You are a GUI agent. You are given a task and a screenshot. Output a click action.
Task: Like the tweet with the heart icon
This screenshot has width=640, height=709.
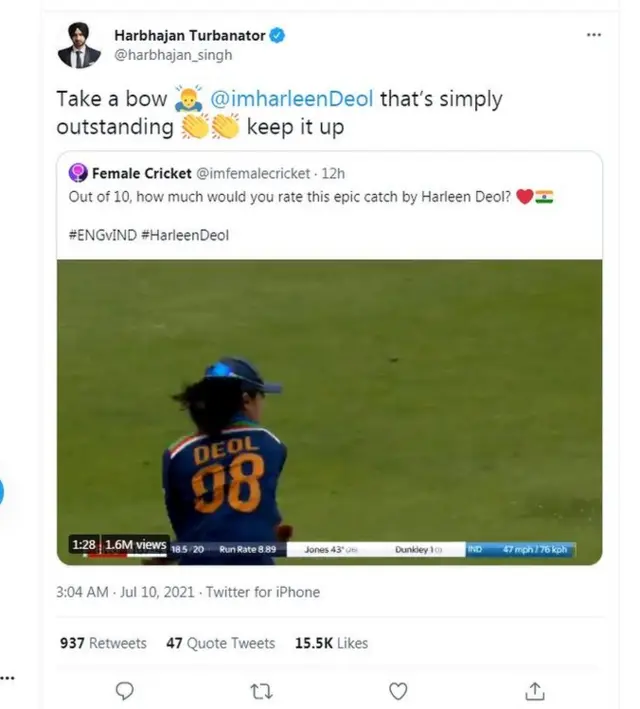click(x=398, y=690)
